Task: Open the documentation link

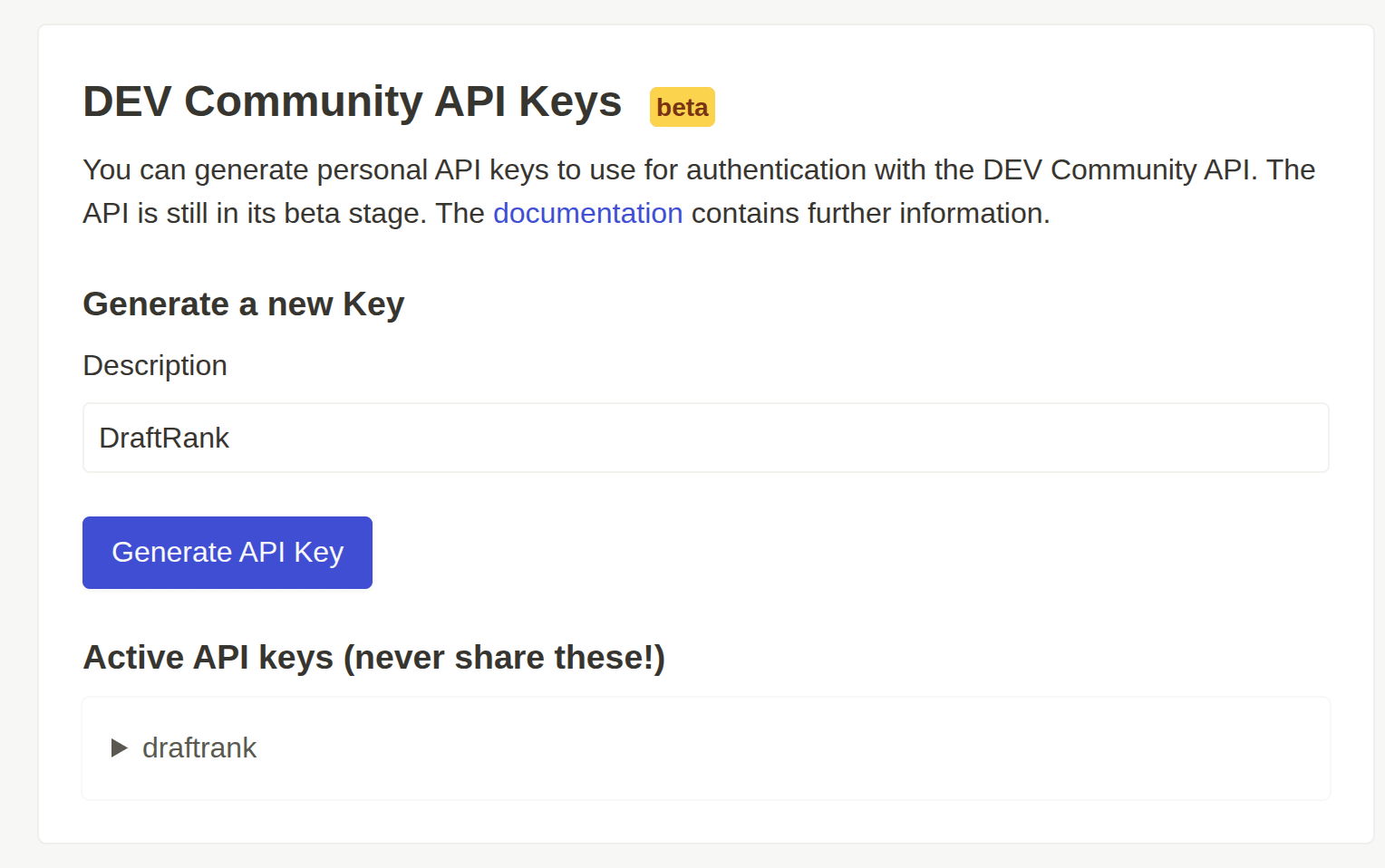Action: (x=587, y=213)
